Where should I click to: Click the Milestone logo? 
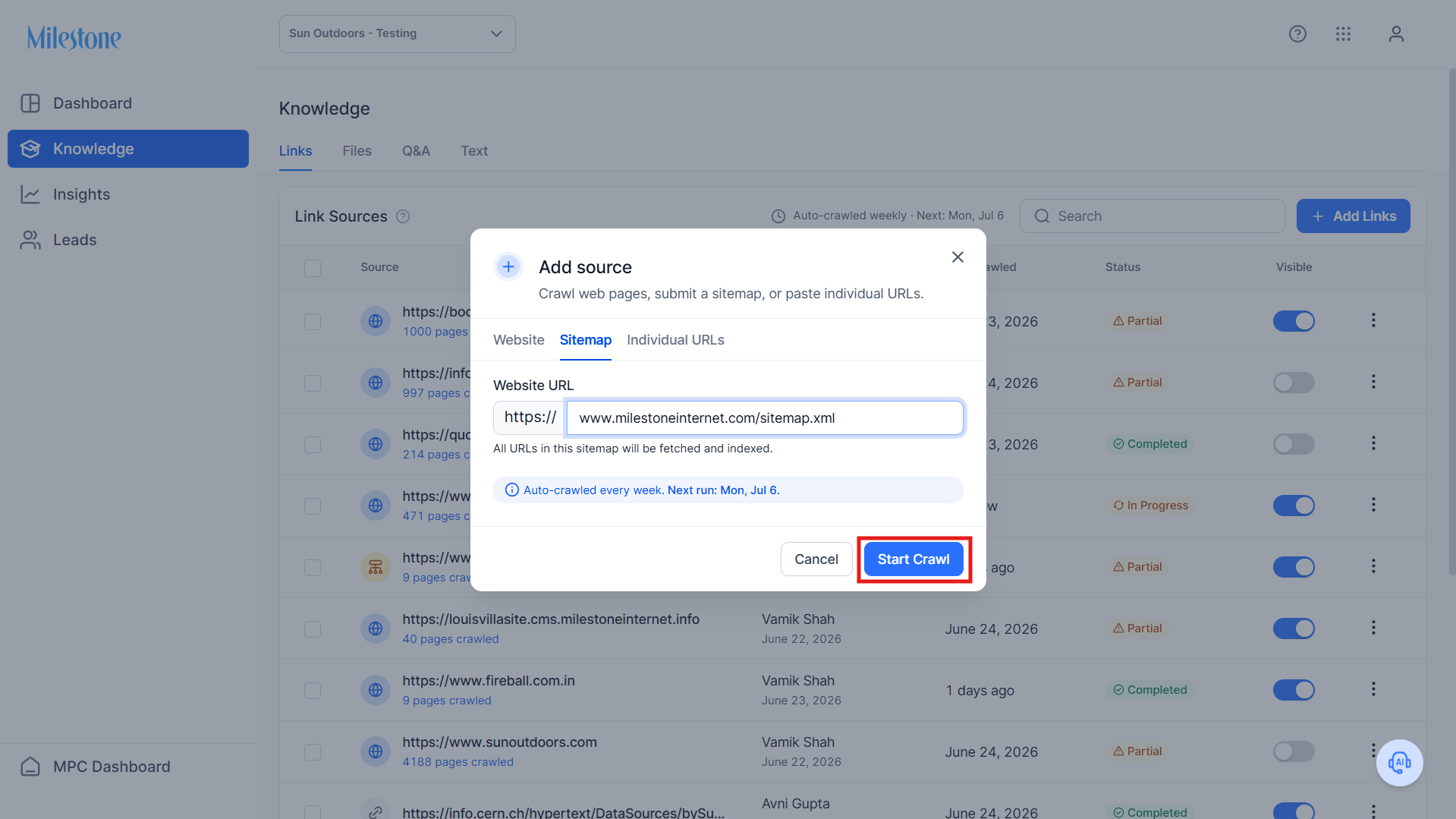click(x=74, y=37)
